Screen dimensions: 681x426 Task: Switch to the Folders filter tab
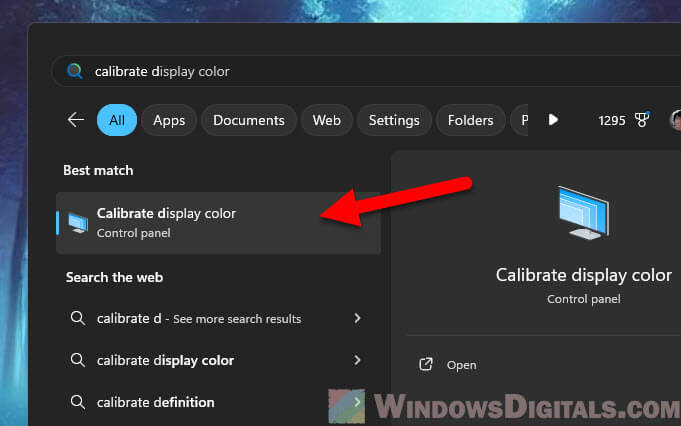coord(470,120)
